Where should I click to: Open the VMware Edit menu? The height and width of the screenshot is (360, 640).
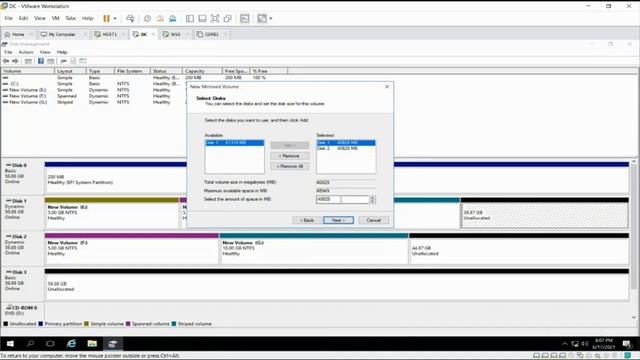tap(24, 18)
